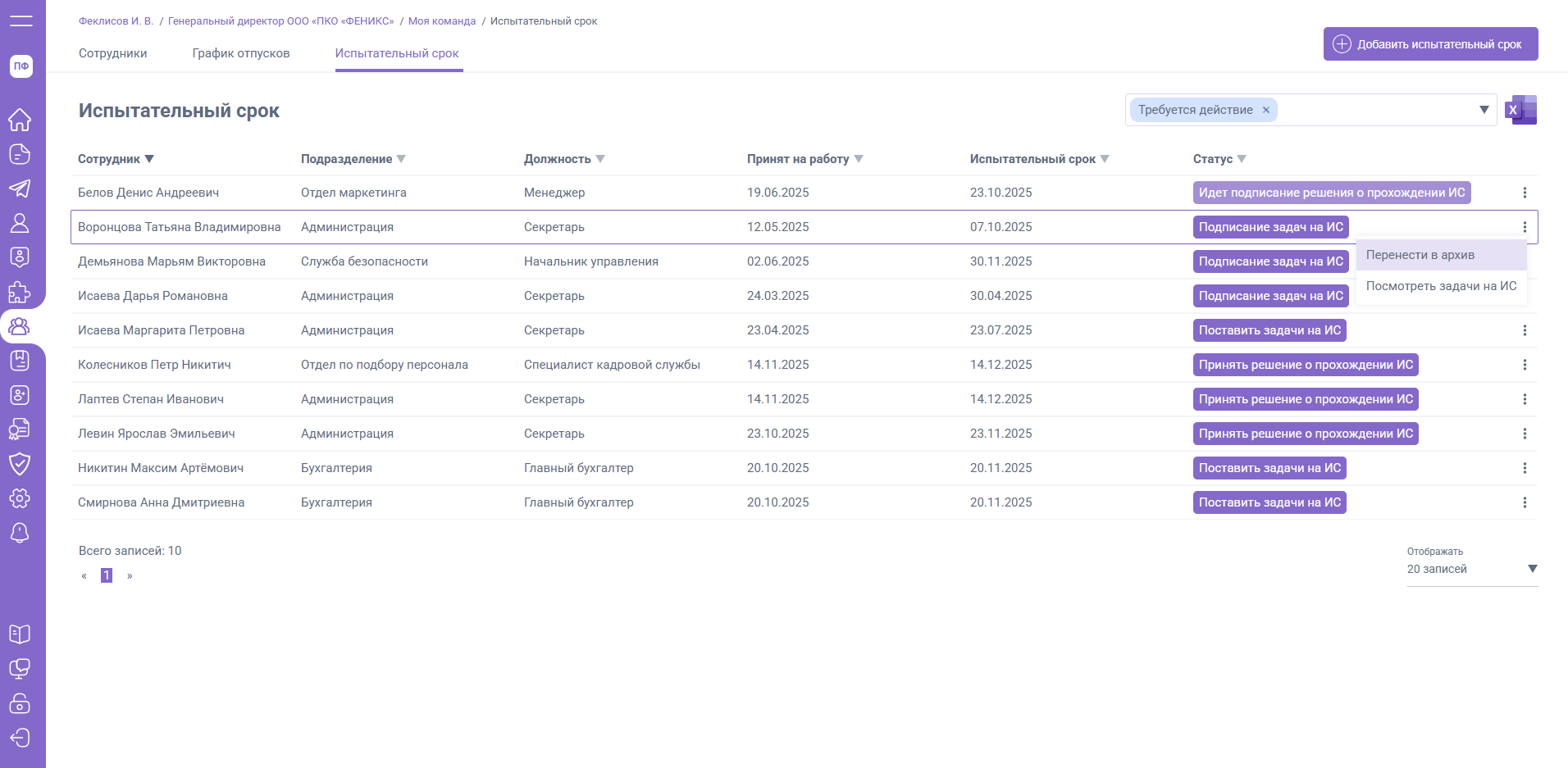
Task: Open settings gear in sidebar
Action: click(20, 498)
